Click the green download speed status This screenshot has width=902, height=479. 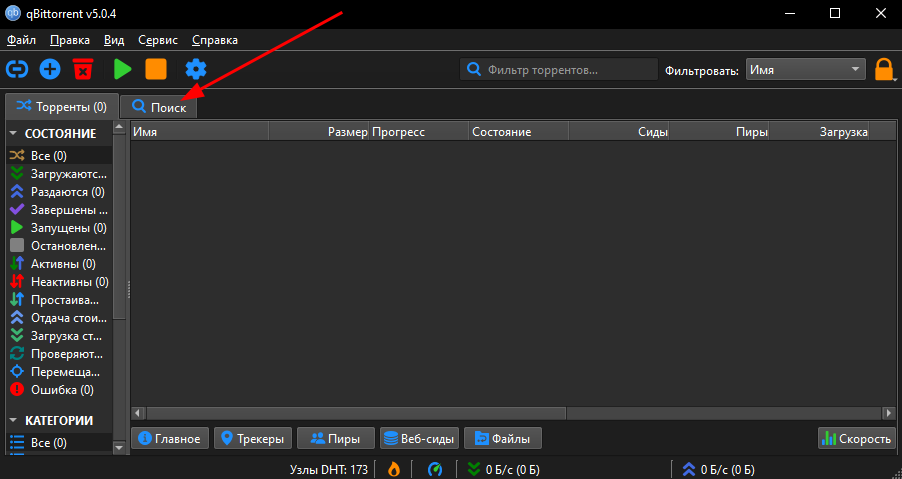click(503, 470)
